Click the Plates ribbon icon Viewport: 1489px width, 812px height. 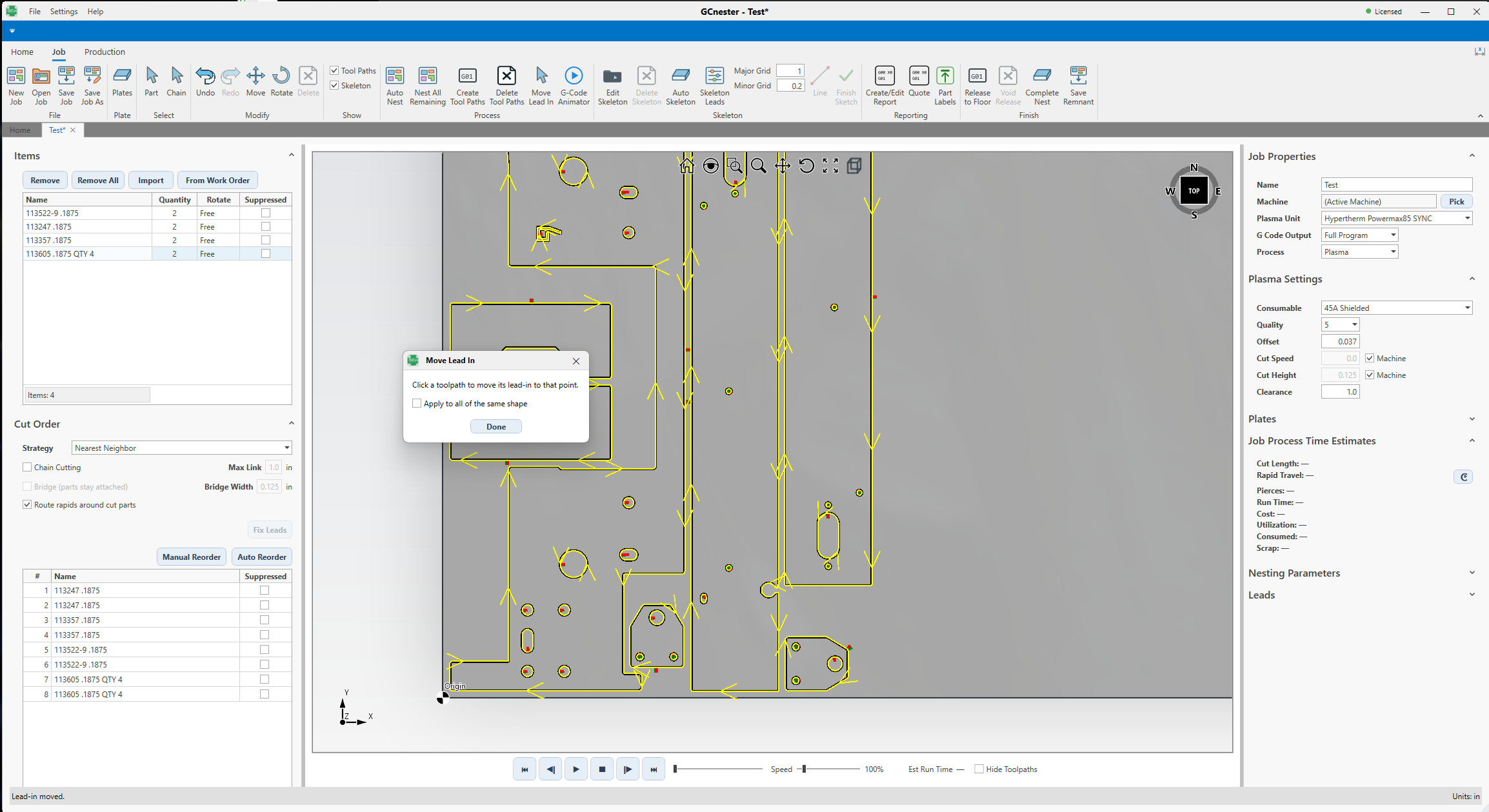[122, 82]
